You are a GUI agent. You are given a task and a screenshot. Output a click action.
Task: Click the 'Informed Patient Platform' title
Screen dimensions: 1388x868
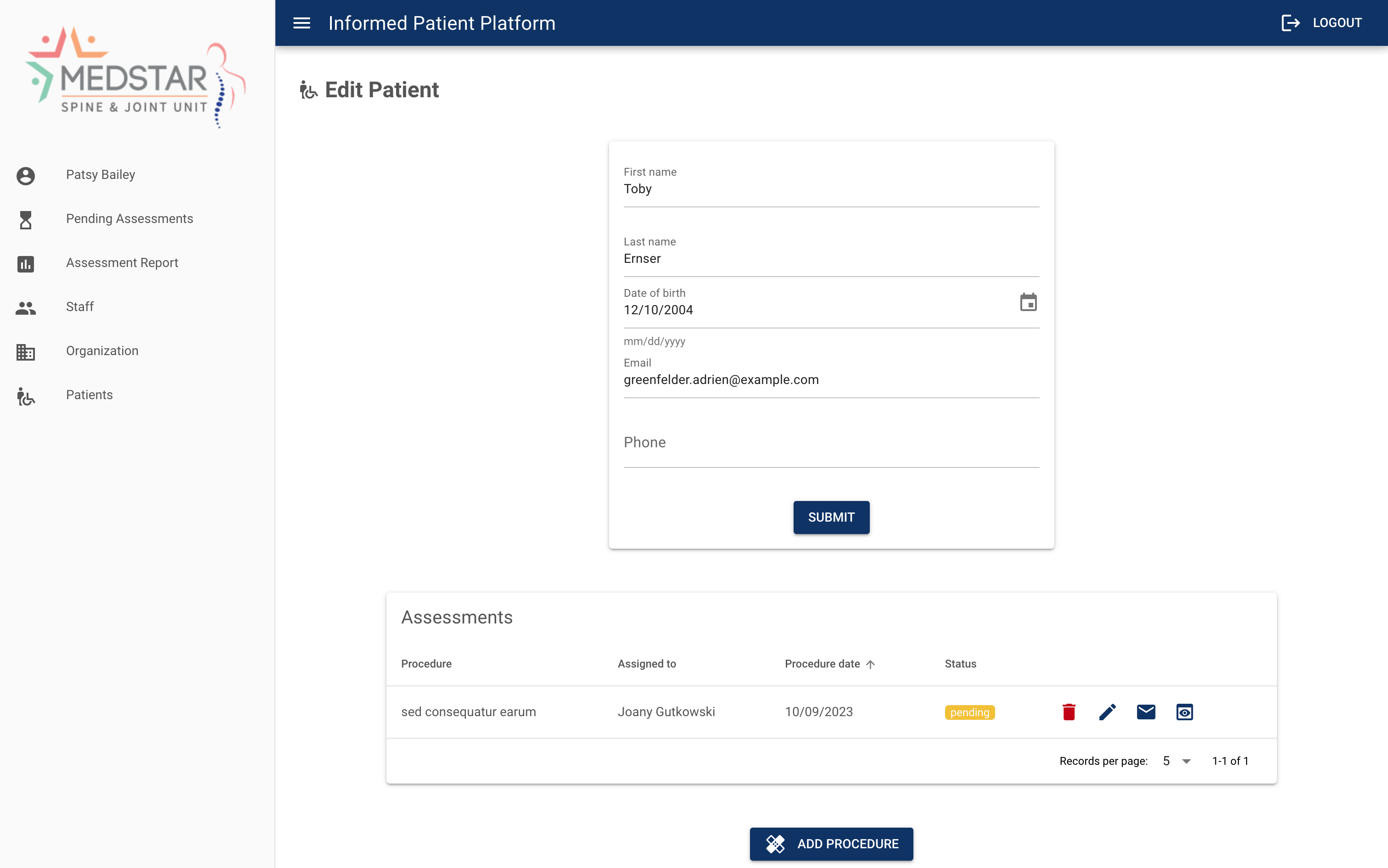tap(442, 23)
